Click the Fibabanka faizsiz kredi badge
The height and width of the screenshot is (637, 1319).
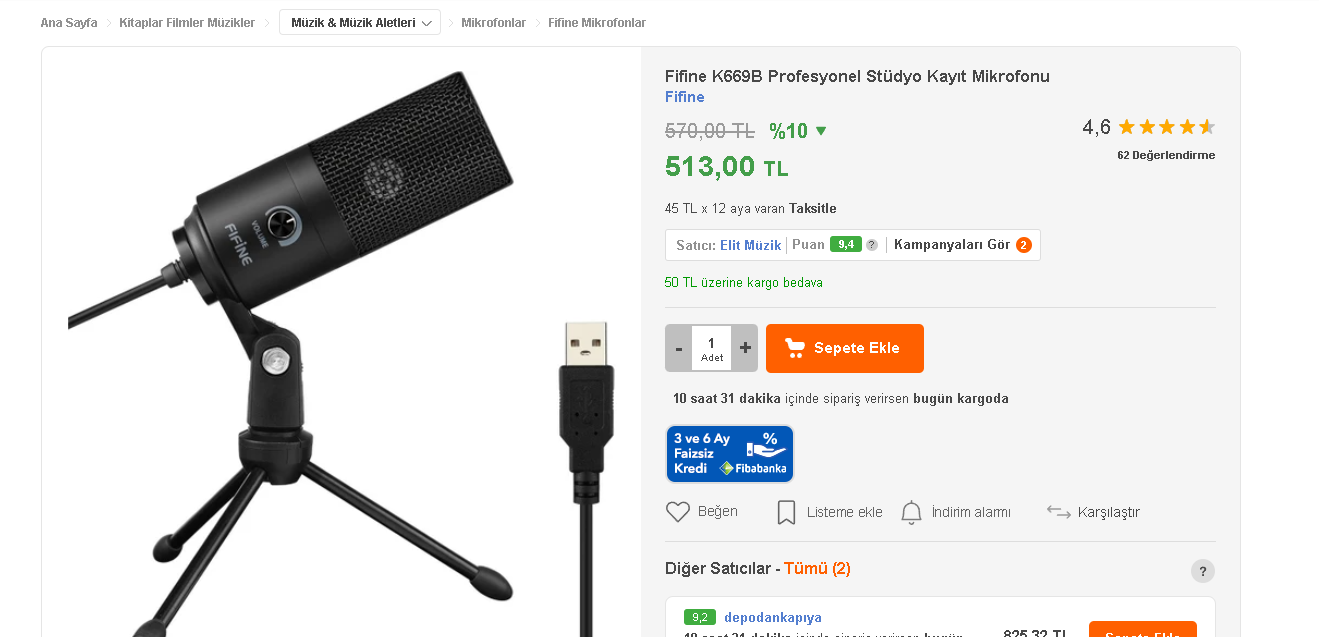tap(730, 454)
